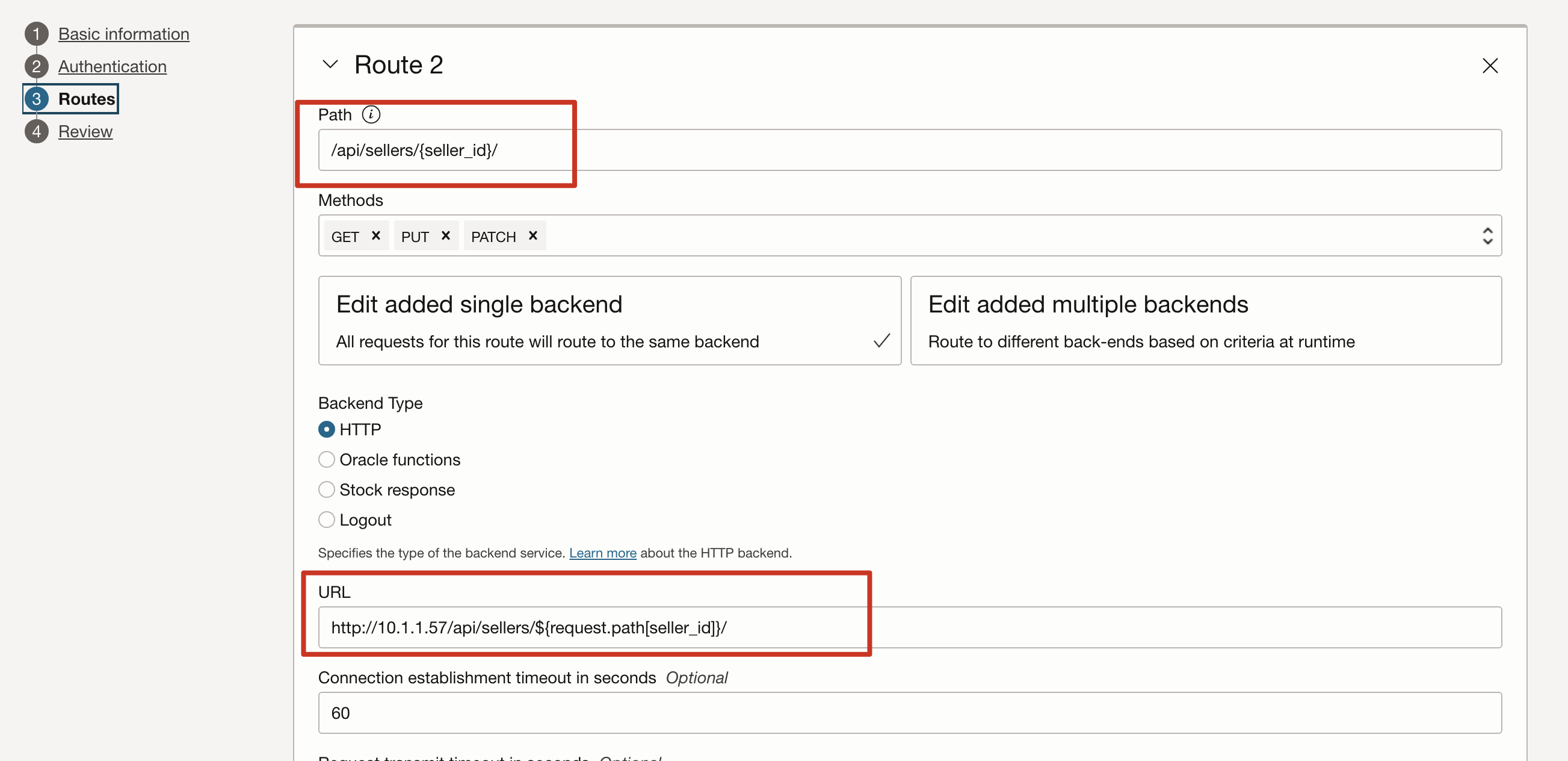Click step 2 circle icon
Viewport: 1568px width, 761px height.
tap(37, 66)
